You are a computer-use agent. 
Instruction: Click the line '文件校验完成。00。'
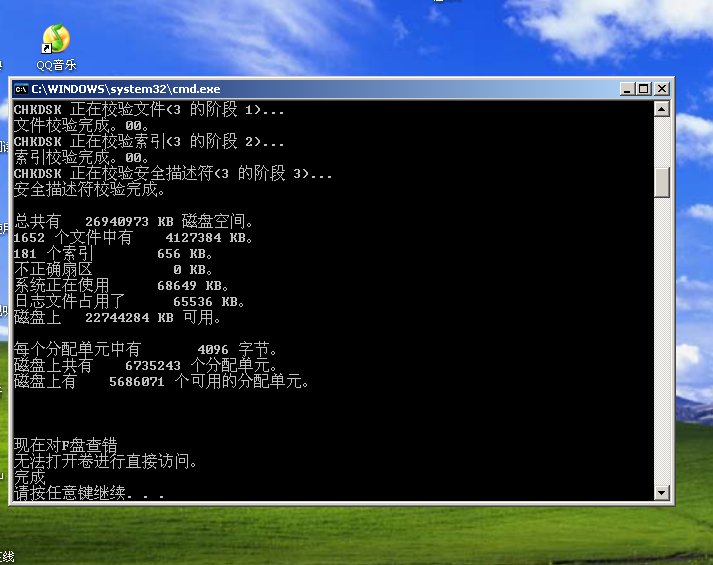pos(81,125)
